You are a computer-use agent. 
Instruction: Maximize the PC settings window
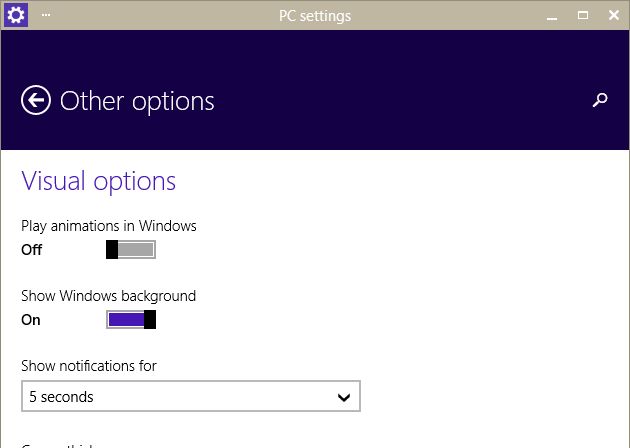click(583, 16)
